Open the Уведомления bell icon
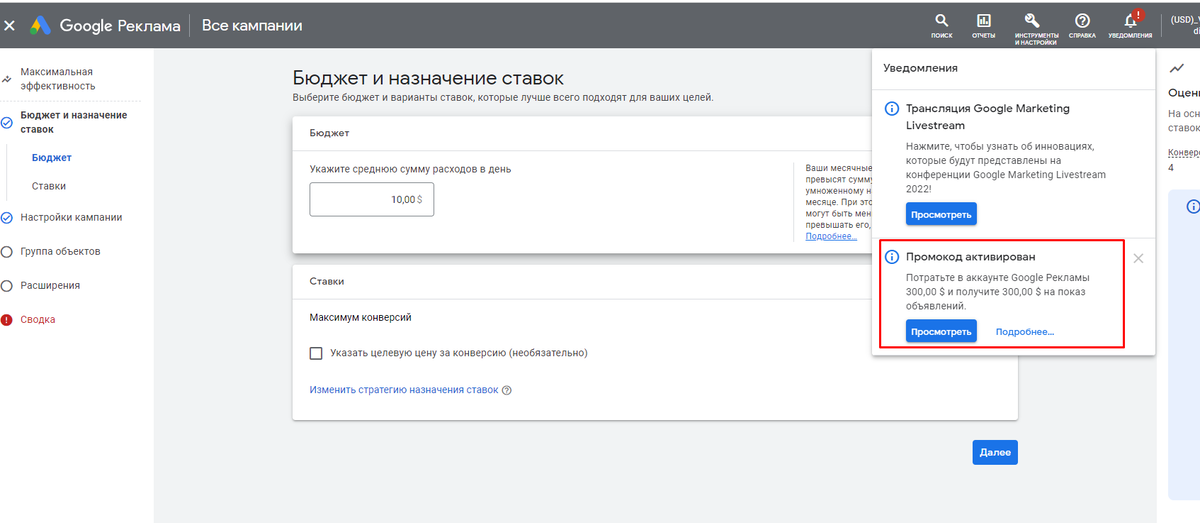 pyautogui.click(x=1130, y=25)
